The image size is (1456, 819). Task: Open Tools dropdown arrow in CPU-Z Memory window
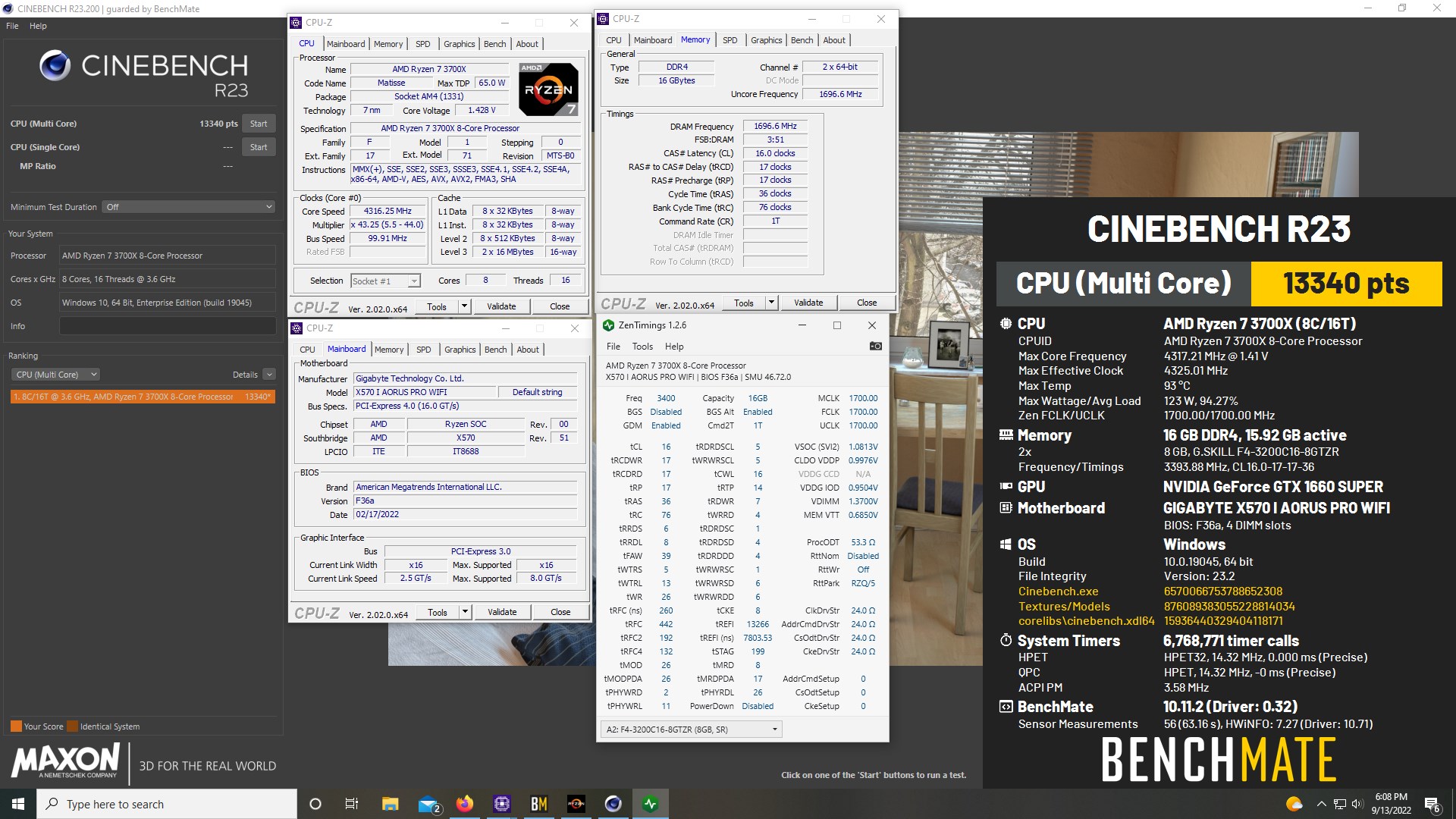click(x=771, y=303)
